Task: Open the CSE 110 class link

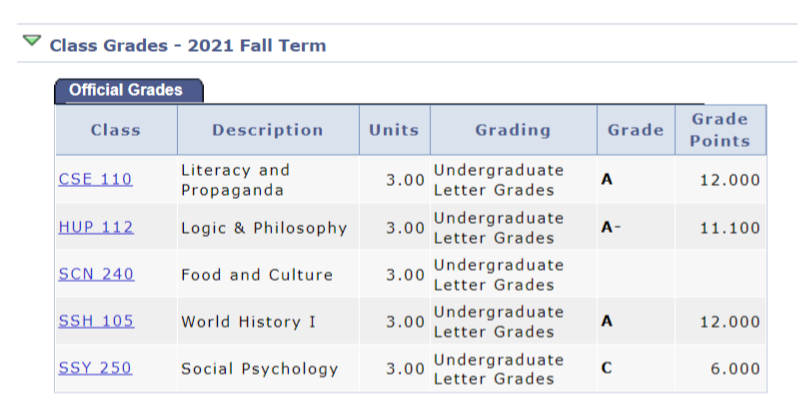Action: [x=95, y=179]
